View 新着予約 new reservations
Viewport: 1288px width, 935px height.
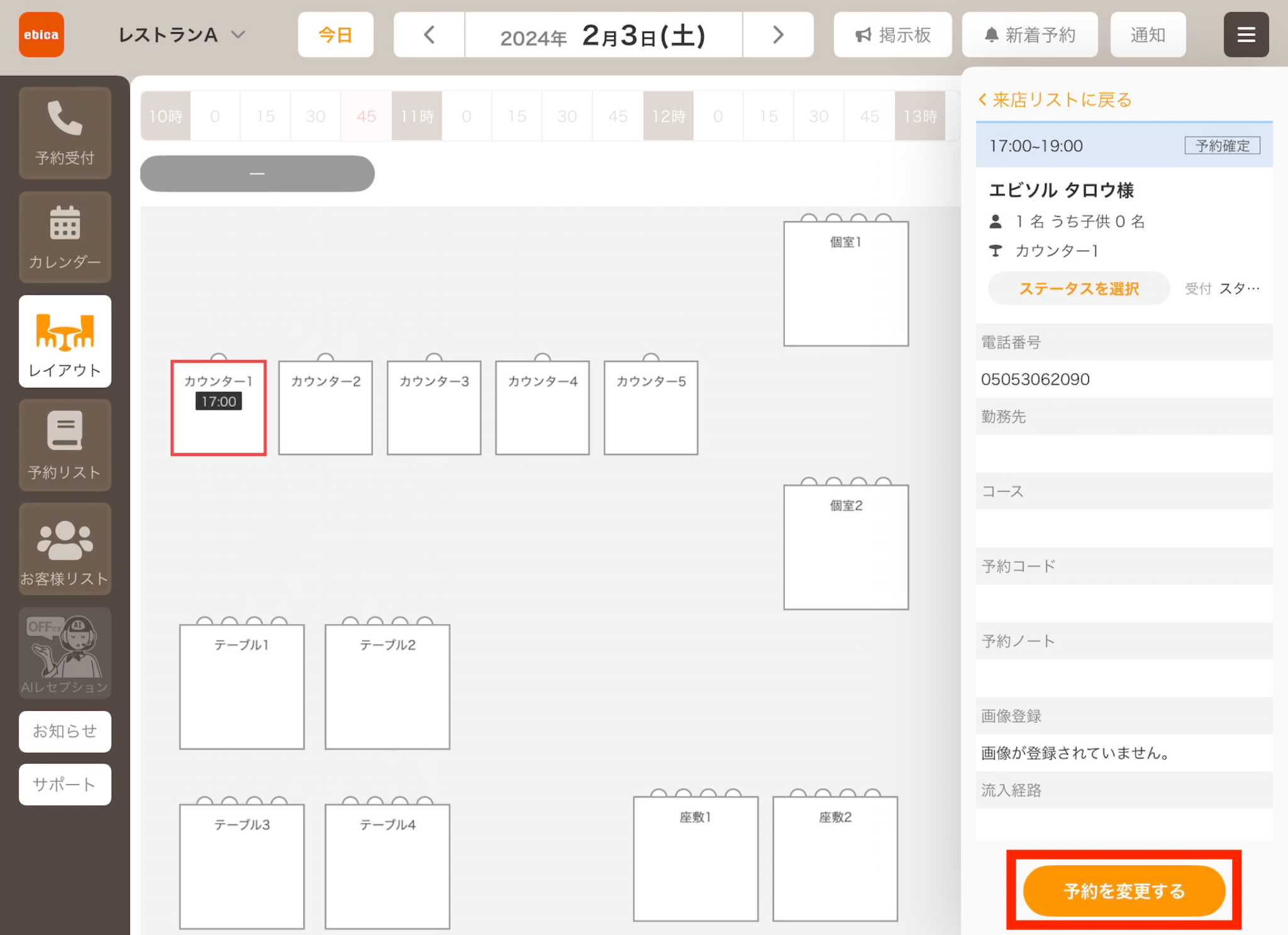click(x=1030, y=35)
